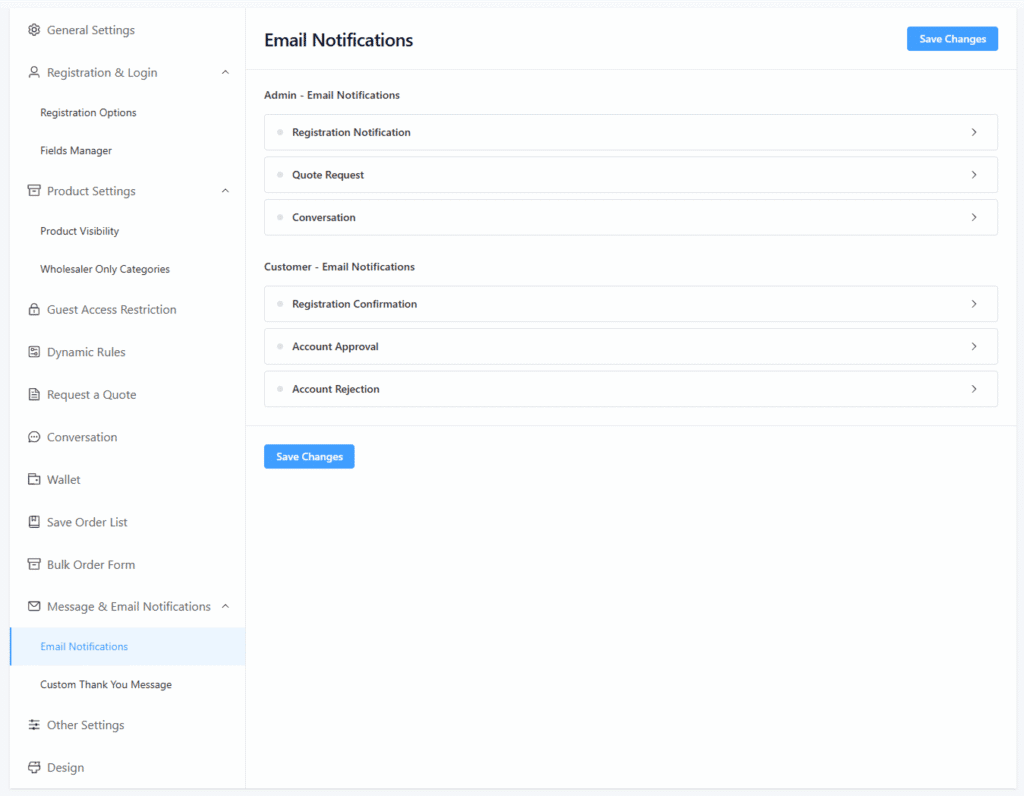1024x796 pixels.
Task: Enable the Registration Notification toggle
Action: coord(278,131)
